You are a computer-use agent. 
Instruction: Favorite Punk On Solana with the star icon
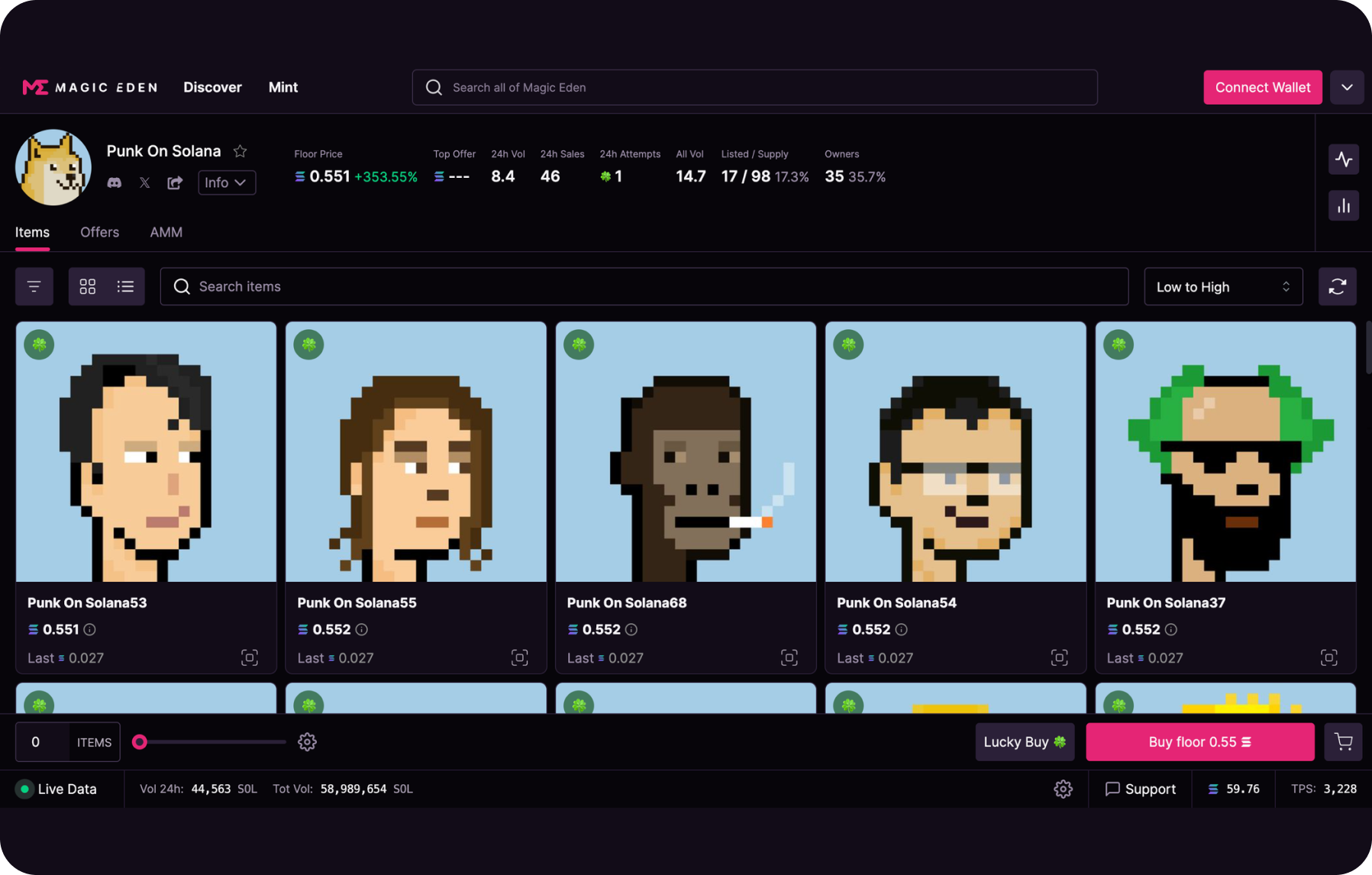[x=241, y=151]
